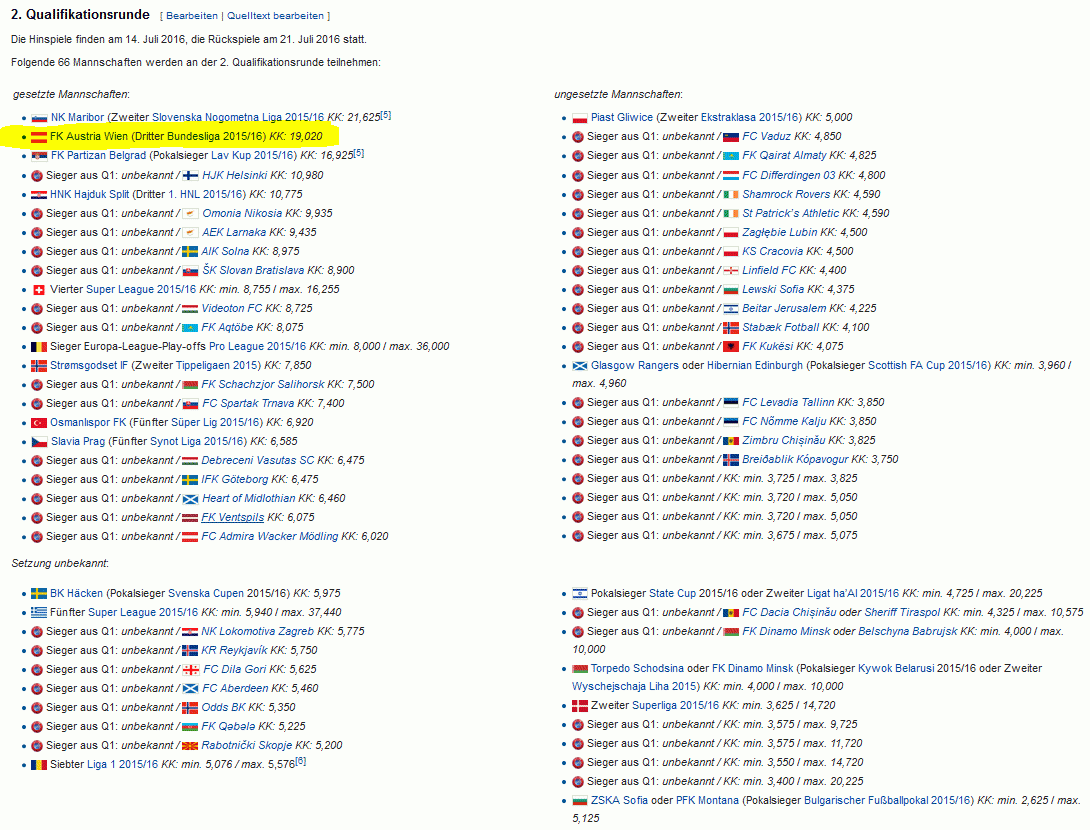The width and height of the screenshot is (1090, 830).
Task: Open the Ekstraklasa 2015/16 link
Action: (751, 117)
